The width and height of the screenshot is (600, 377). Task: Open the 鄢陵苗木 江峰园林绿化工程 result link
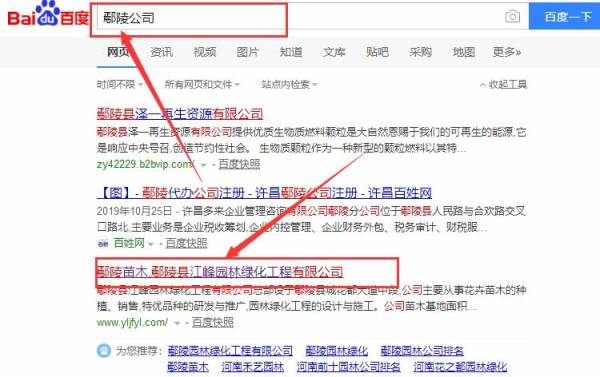coord(220,272)
